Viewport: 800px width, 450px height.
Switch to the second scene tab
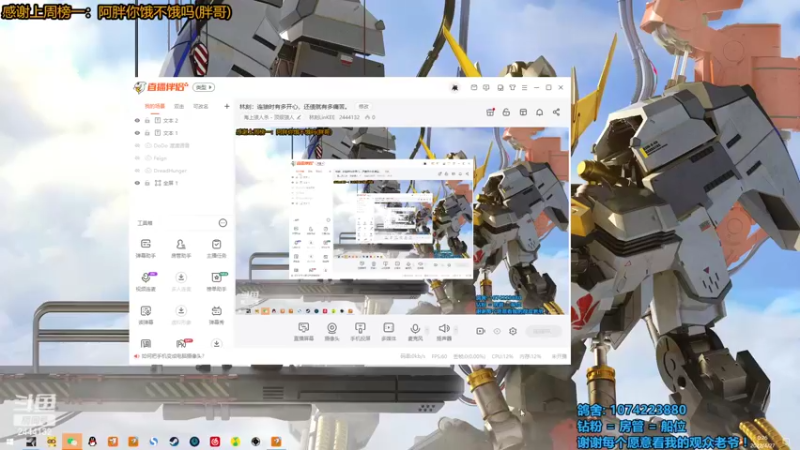(179, 106)
